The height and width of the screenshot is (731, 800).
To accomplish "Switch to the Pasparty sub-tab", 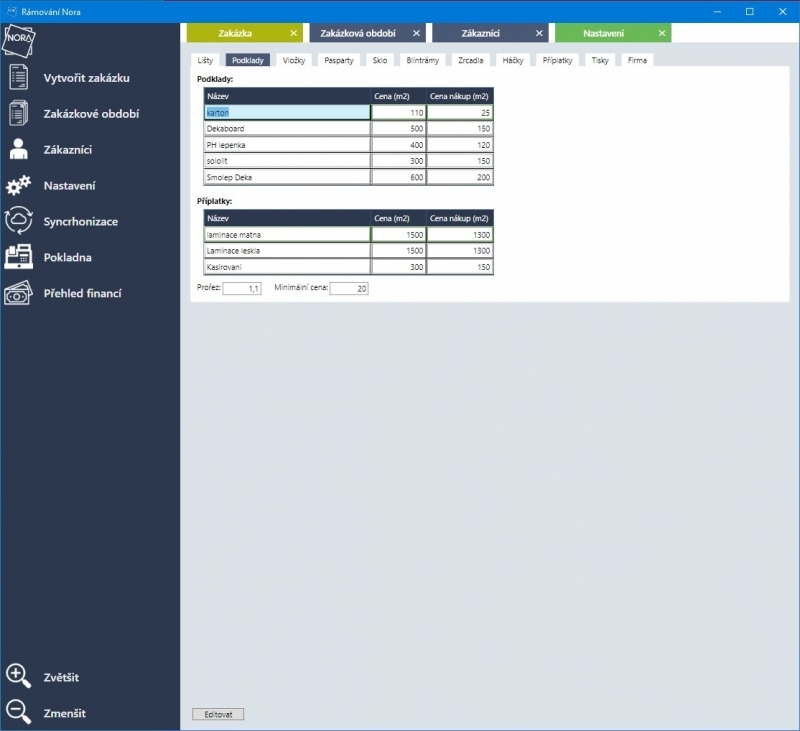I will point(338,60).
